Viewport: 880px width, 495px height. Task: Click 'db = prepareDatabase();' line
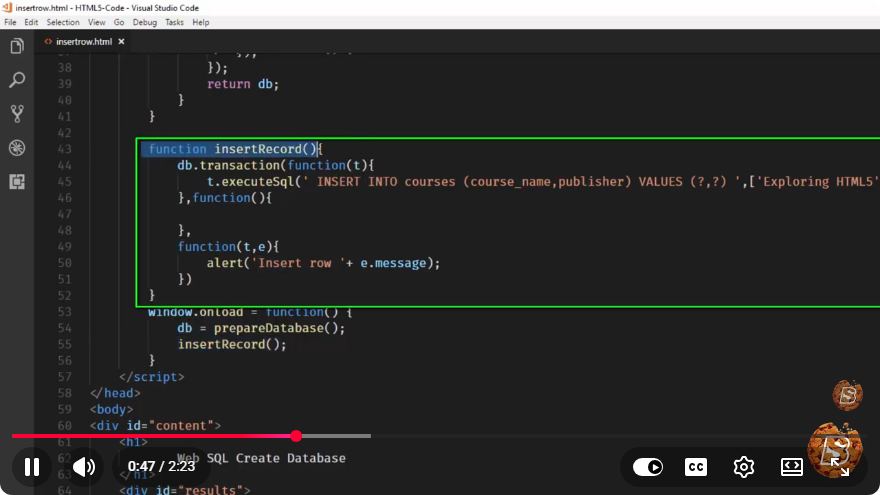262,328
